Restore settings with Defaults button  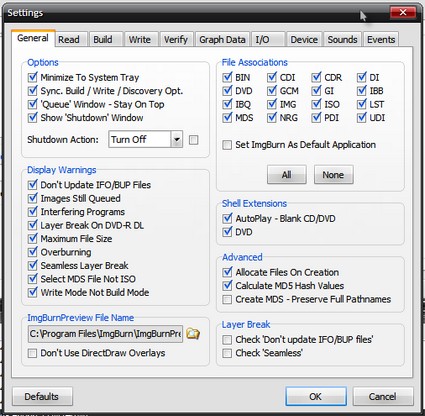click(42, 396)
